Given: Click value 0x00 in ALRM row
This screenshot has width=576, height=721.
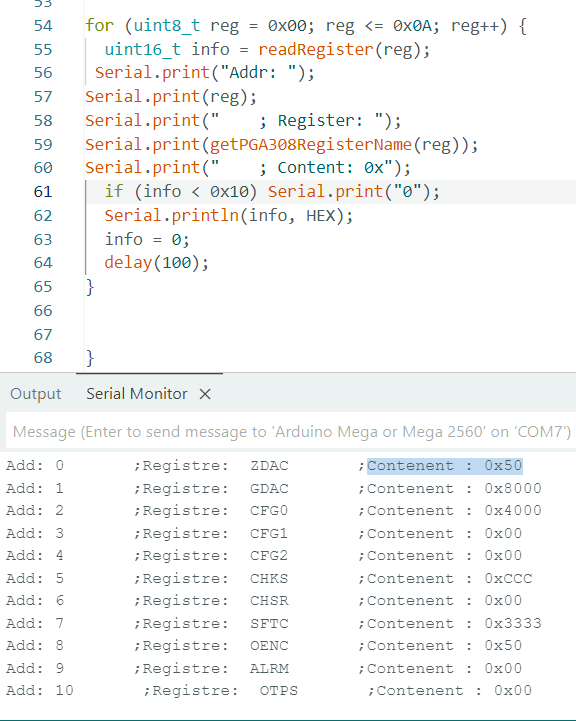Looking at the screenshot, I should pyautogui.click(x=503, y=668).
